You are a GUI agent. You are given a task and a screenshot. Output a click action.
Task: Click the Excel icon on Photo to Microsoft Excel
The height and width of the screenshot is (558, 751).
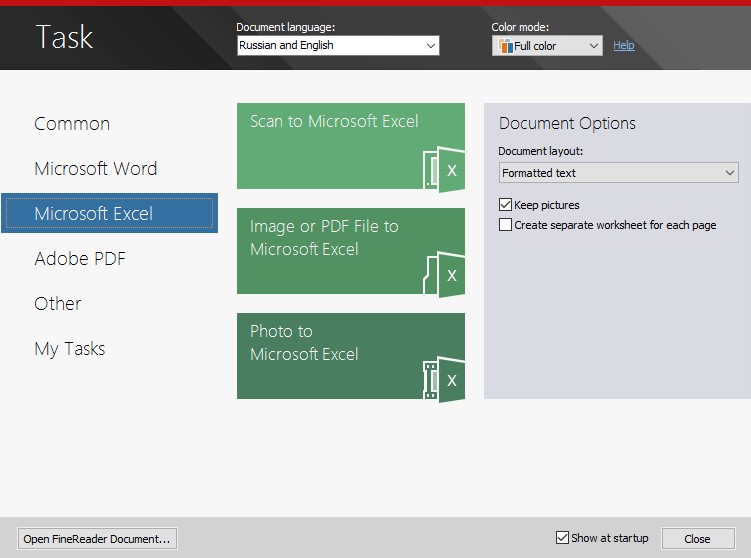click(x=444, y=379)
